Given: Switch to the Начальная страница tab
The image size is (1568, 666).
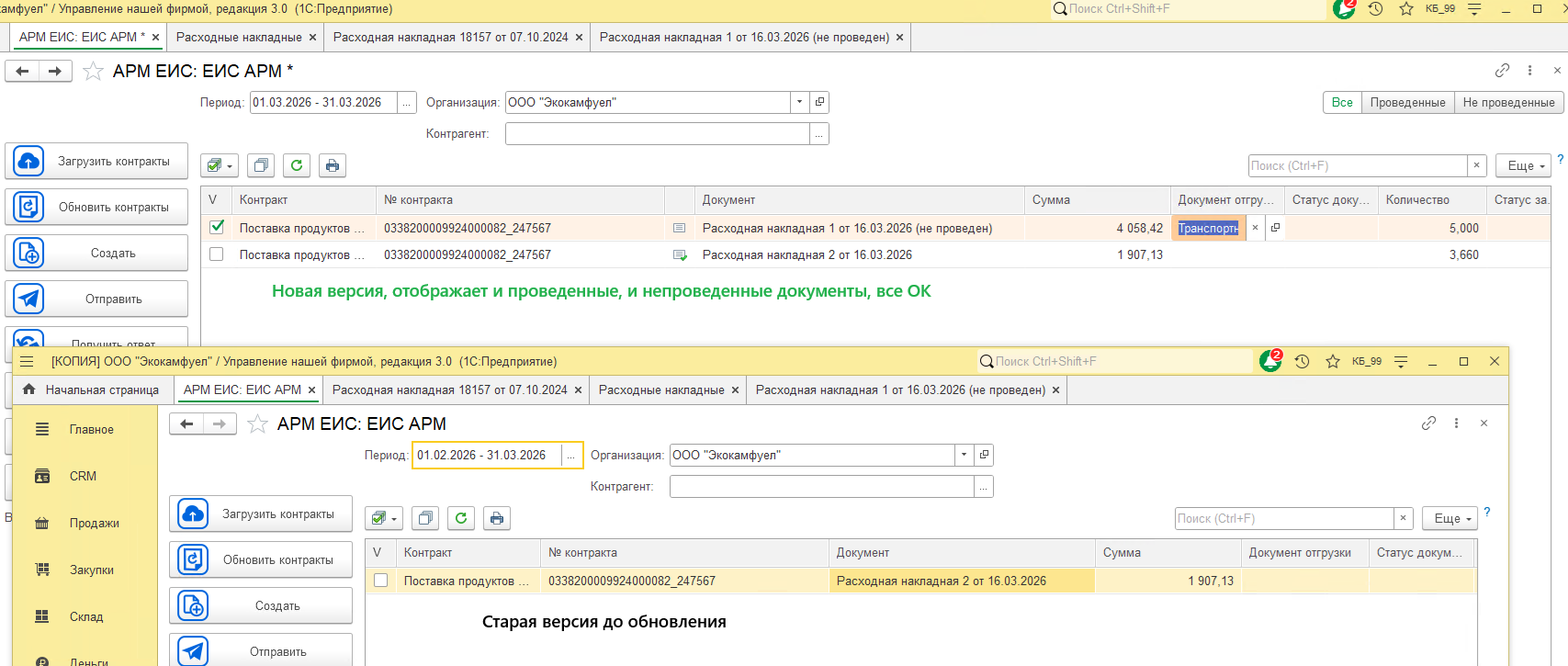Looking at the screenshot, I should click(x=91, y=390).
